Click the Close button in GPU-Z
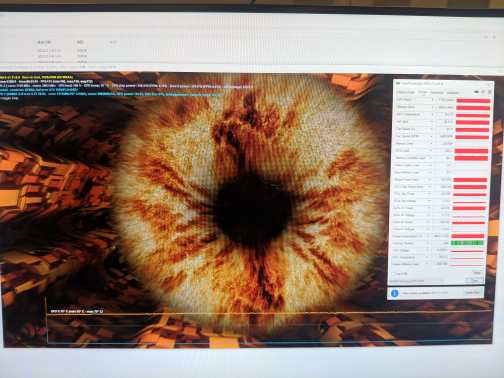This screenshot has height=378, width=504. 474,281
